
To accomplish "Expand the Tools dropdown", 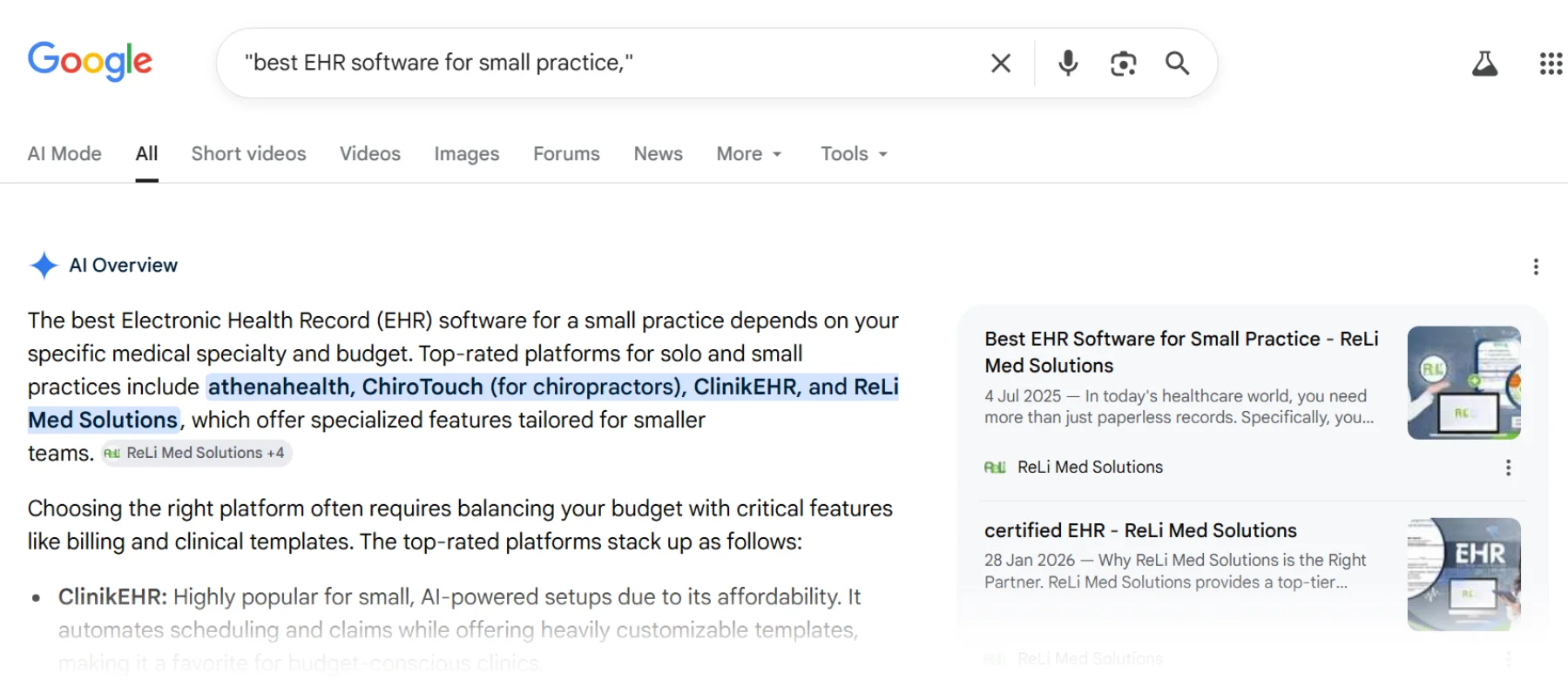I will point(854,153).
